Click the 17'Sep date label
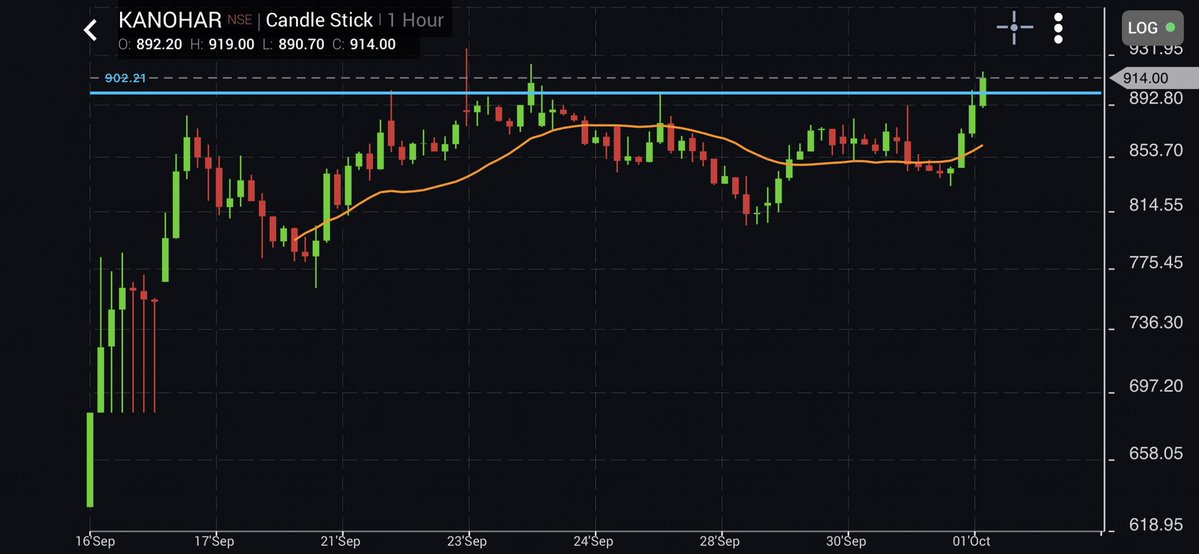This screenshot has width=1199, height=554. click(215, 541)
